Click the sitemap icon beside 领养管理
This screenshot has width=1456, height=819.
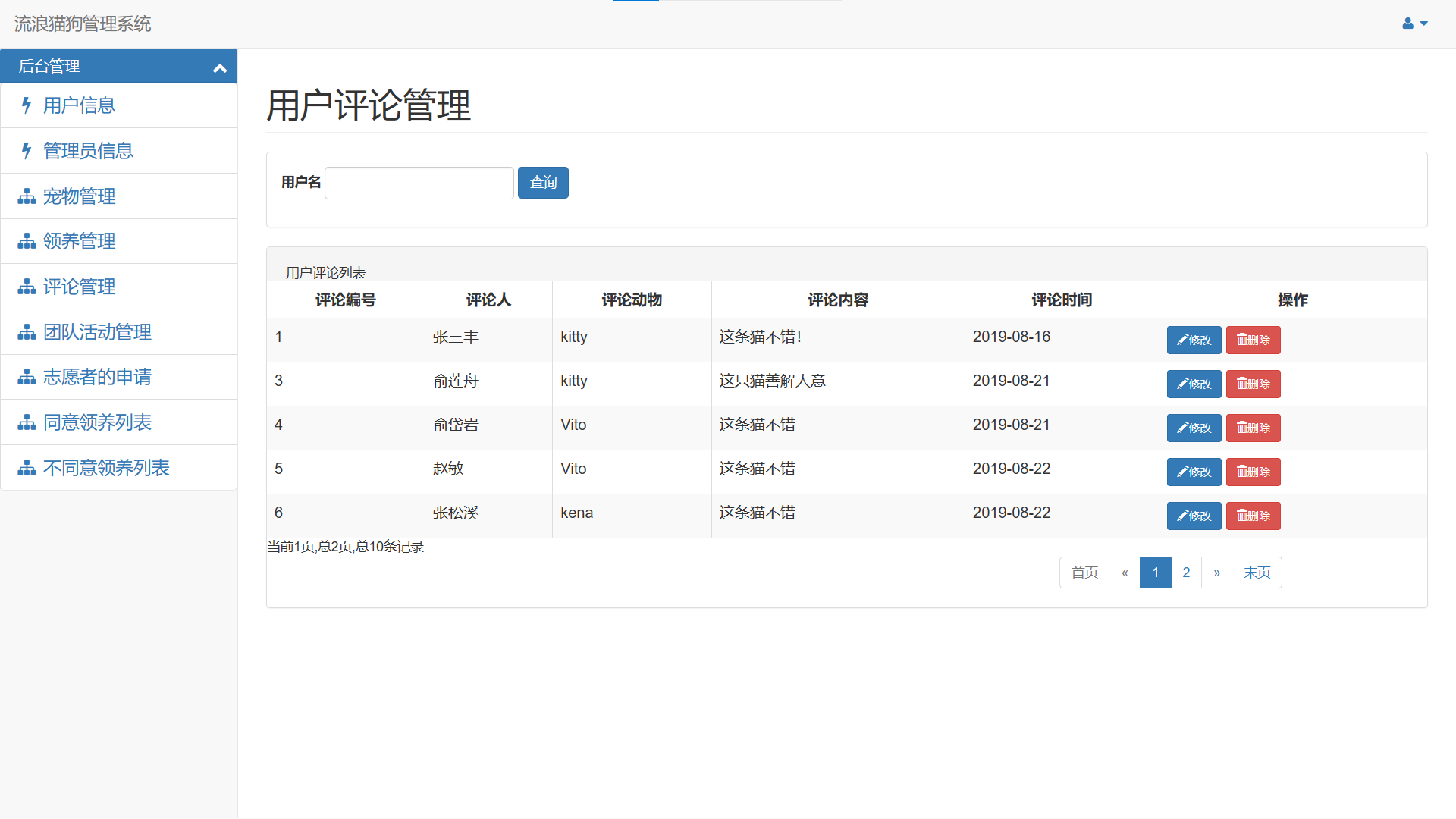coord(27,242)
